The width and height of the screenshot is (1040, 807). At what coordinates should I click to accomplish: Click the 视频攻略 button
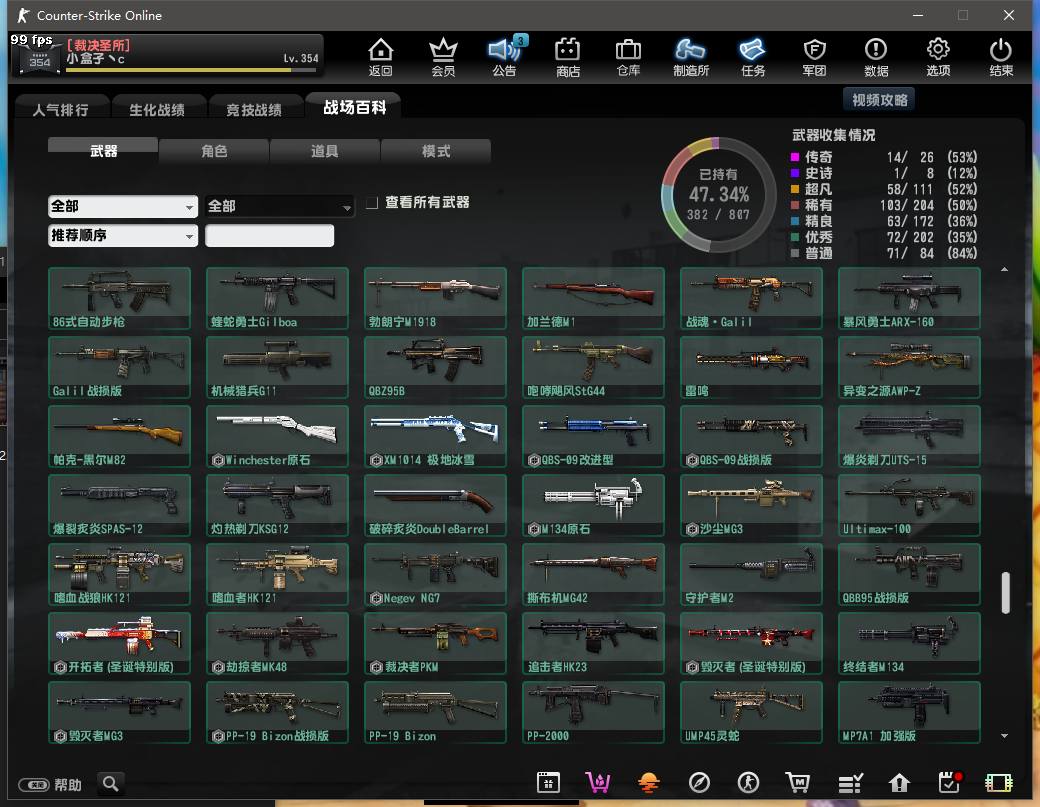pos(879,100)
